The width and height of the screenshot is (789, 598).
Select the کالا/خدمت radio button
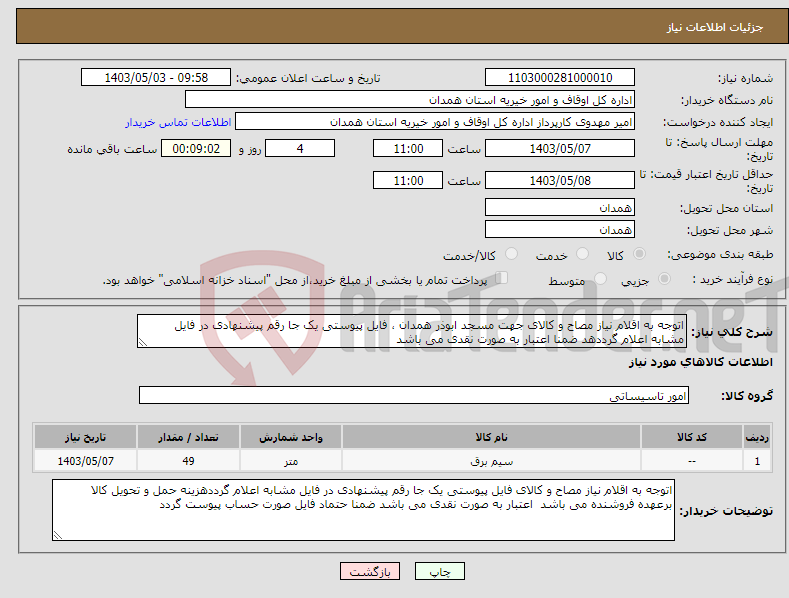tap(511, 254)
